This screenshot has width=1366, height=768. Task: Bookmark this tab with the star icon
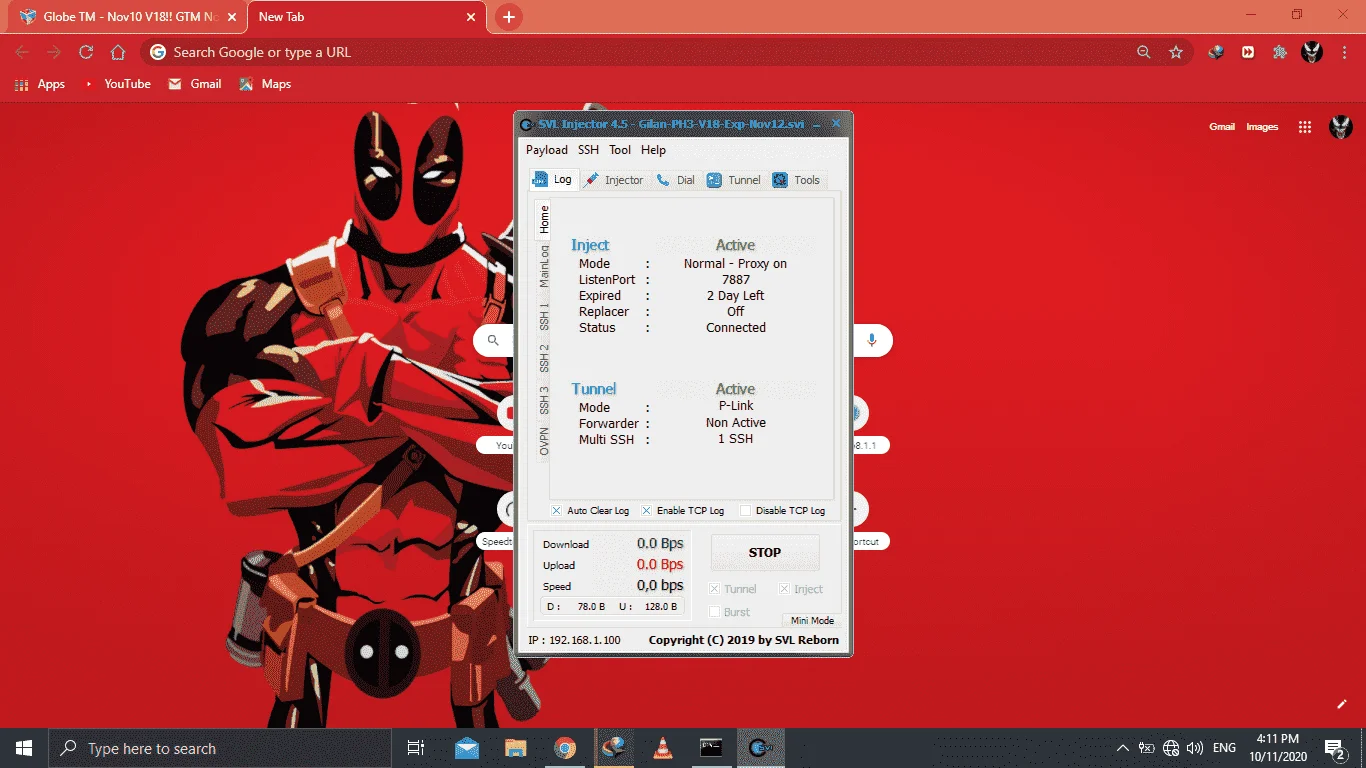point(1176,52)
